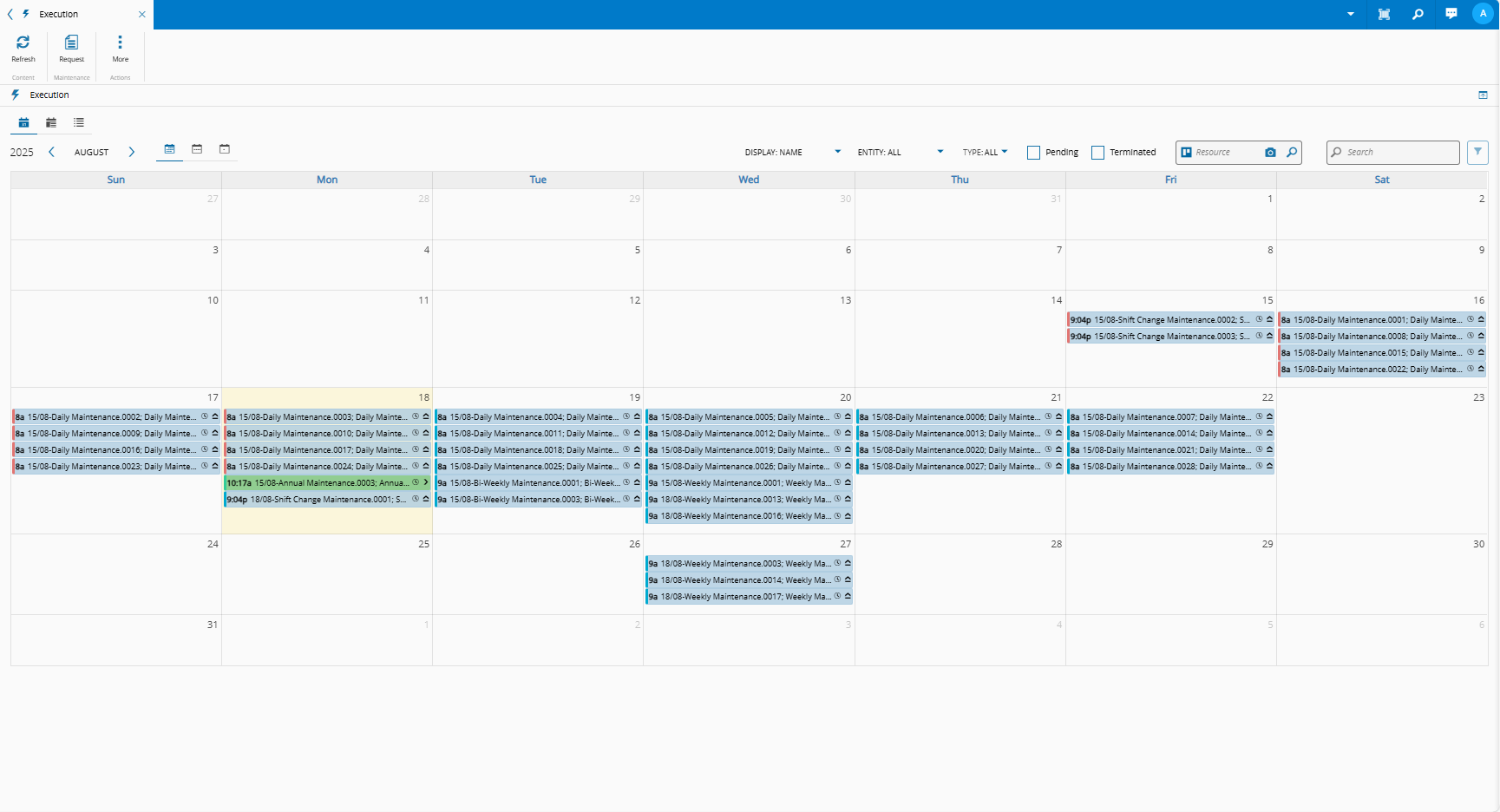The height and width of the screenshot is (812, 1500).
Task: Click the clock icon on Daily Maintenance.0010
Action: pyautogui.click(x=416, y=433)
